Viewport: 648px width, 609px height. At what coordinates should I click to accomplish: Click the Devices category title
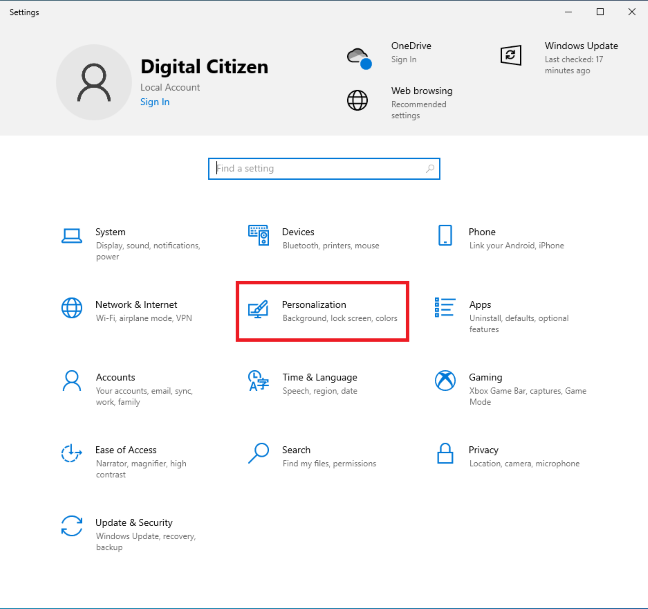(x=298, y=231)
